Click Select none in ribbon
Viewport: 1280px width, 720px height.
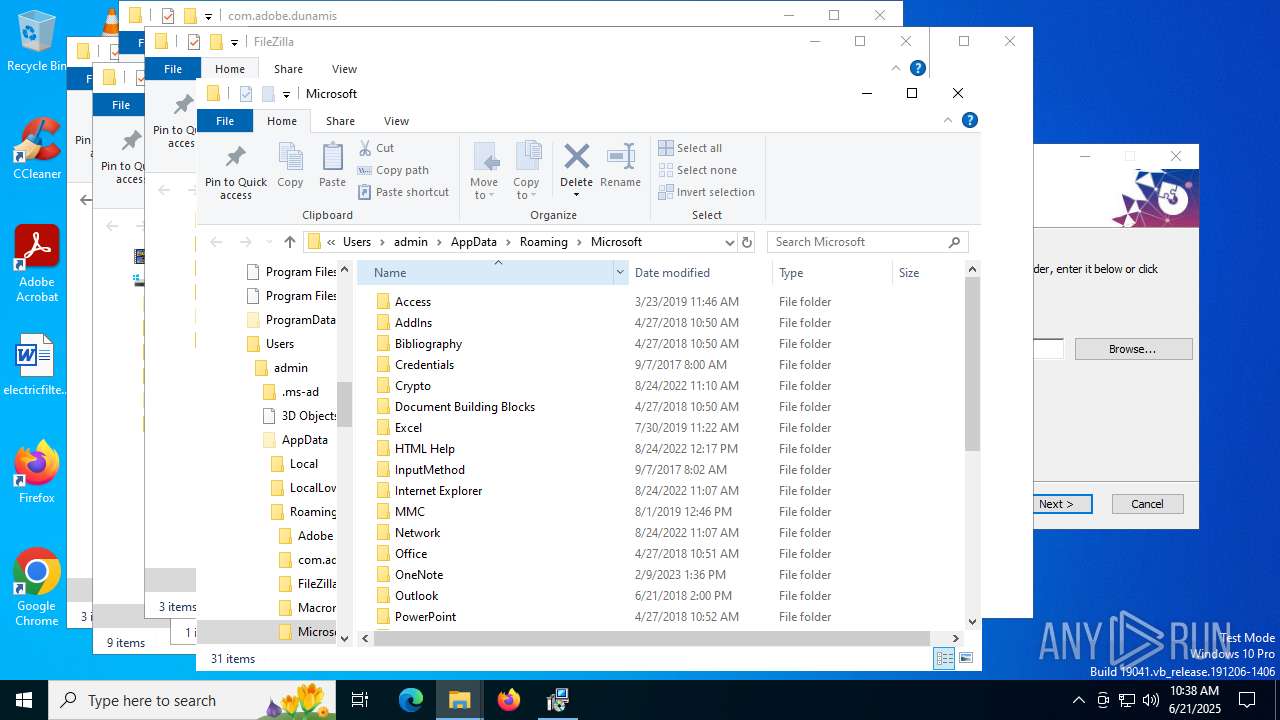point(697,170)
